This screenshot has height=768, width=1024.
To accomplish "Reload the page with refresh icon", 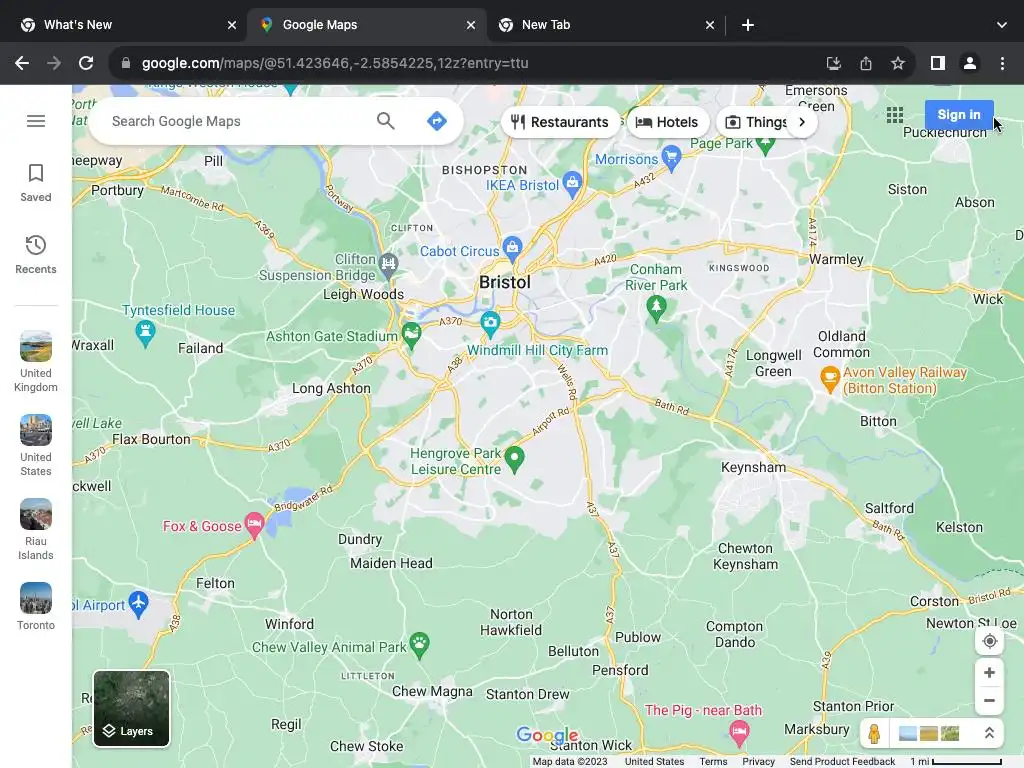I will [x=86, y=63].
